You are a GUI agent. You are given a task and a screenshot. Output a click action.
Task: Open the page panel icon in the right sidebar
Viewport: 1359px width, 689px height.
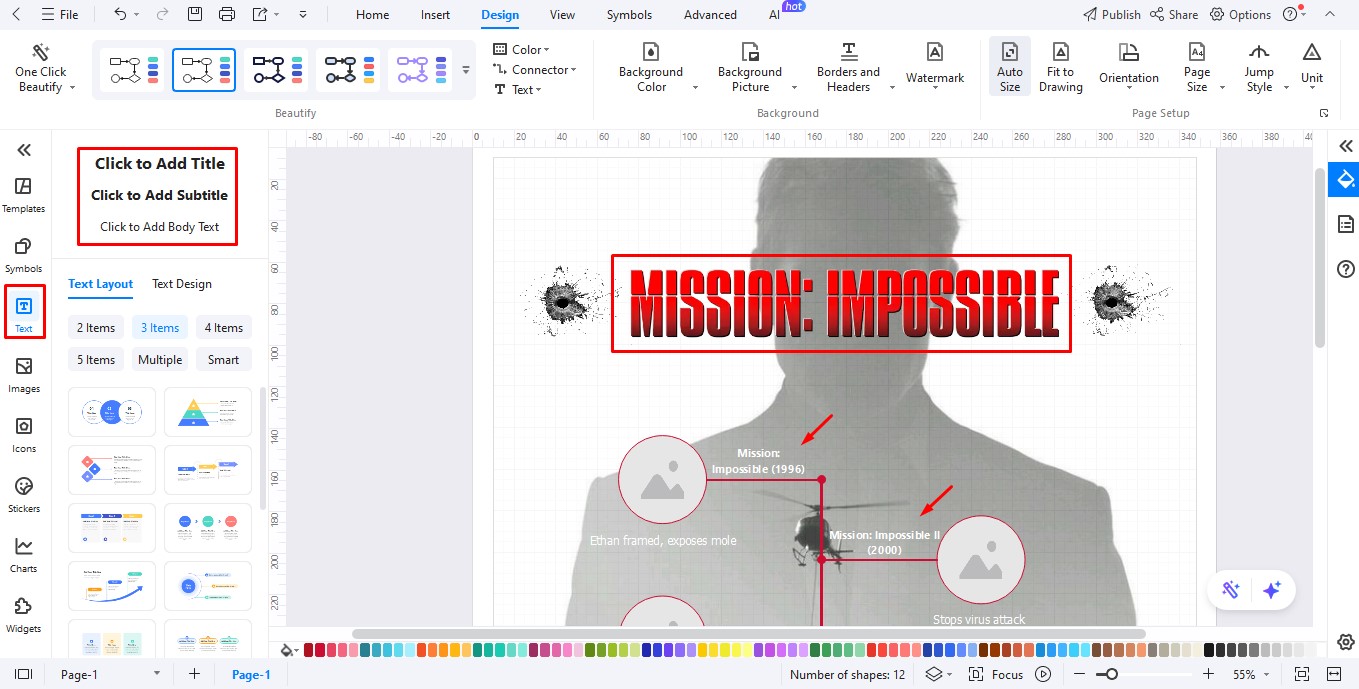coord(1345,224)
